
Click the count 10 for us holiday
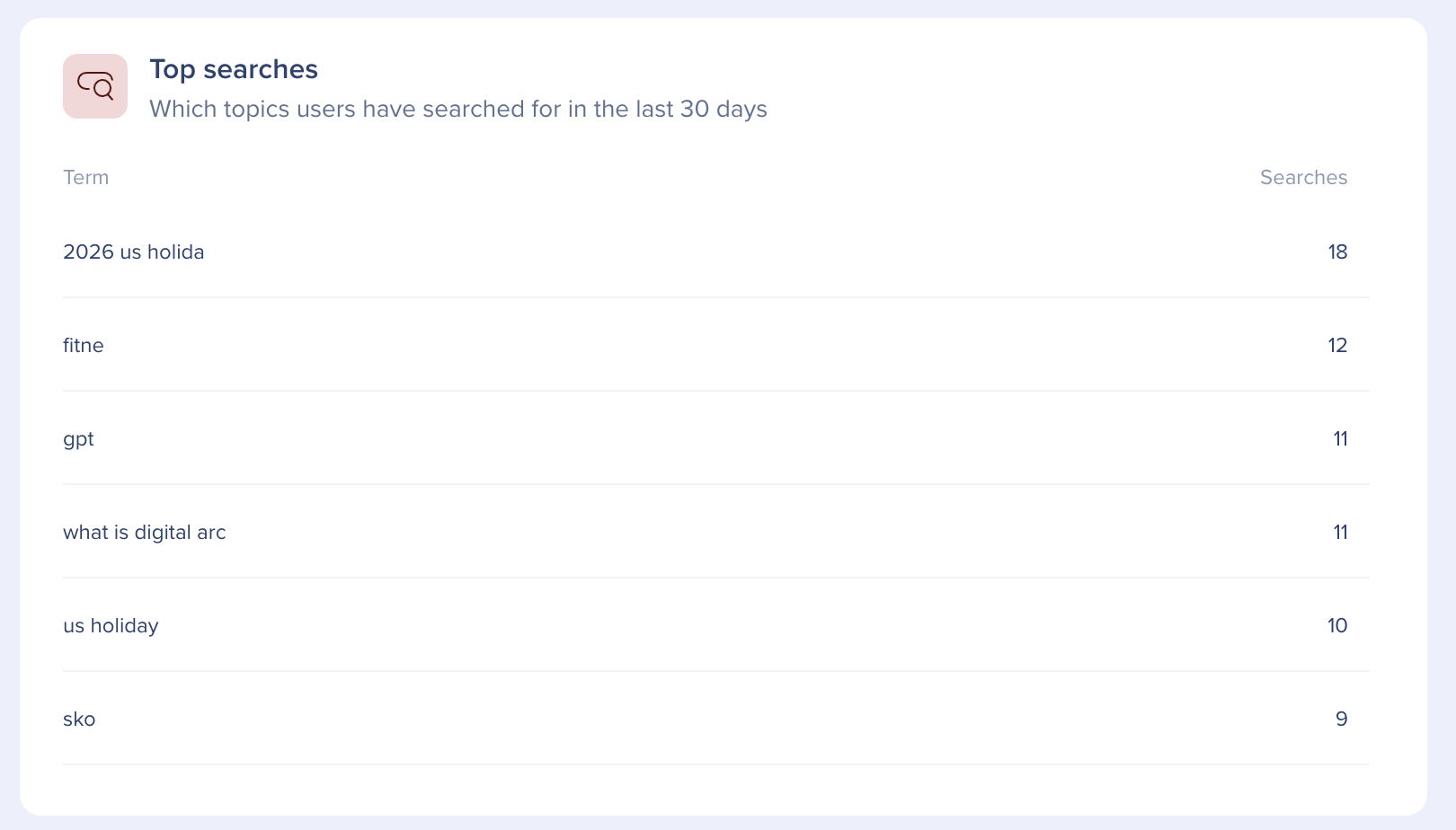click(x=1337, y=626)
